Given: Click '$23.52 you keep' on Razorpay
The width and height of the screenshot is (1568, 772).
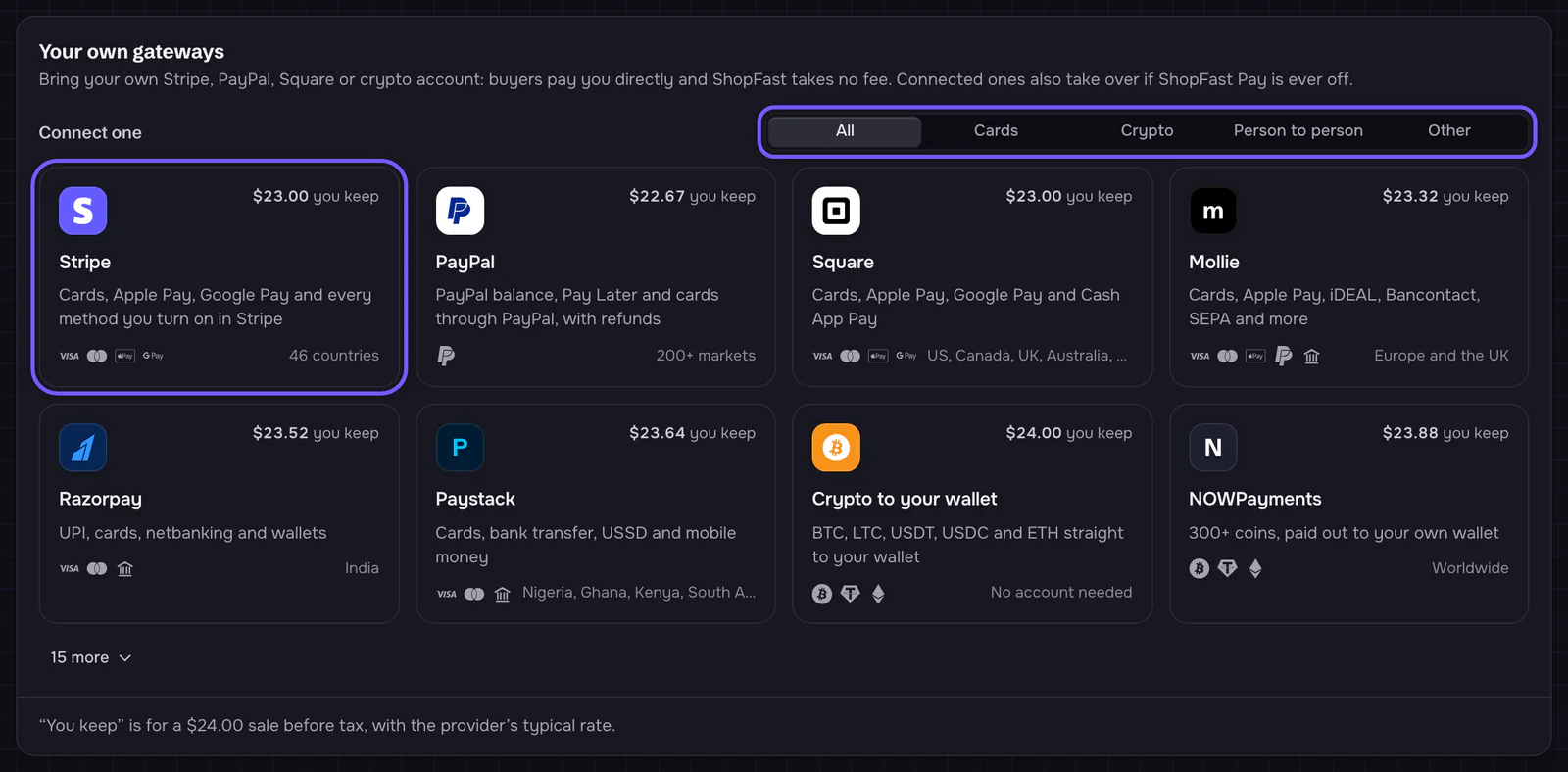Looking at the screenshot, I should click(x=316, y=433).
